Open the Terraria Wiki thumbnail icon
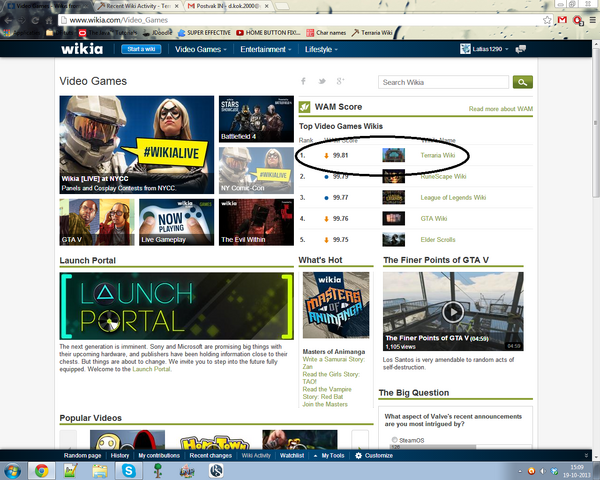600x480 pixels. pyautogui.click(x=393, y=155)
